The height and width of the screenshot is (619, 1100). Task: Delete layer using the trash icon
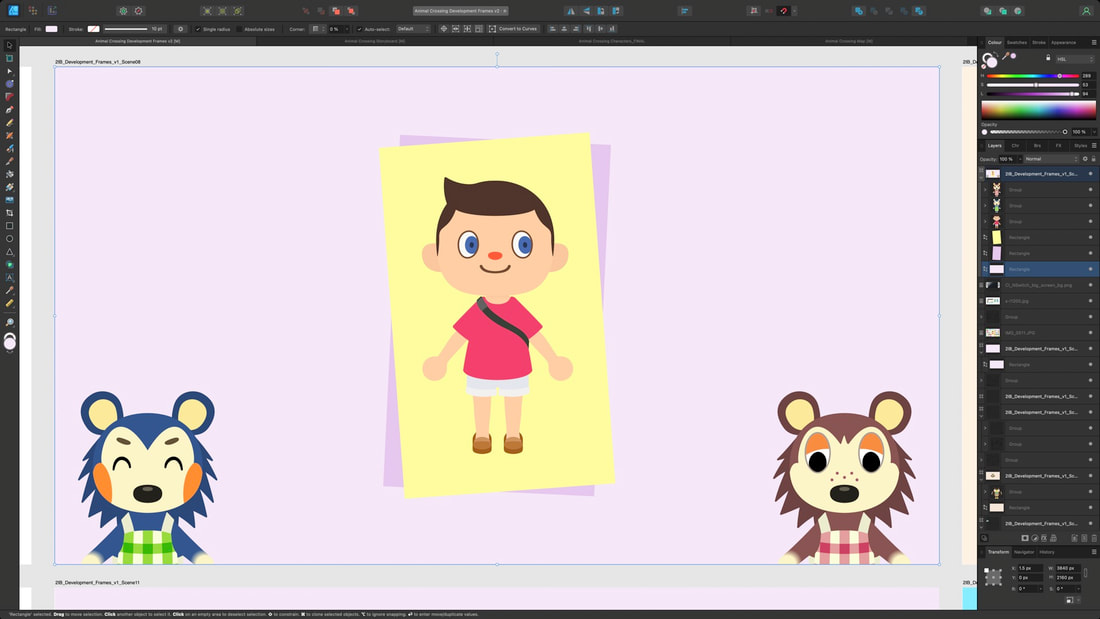(x=1094, y=538)
